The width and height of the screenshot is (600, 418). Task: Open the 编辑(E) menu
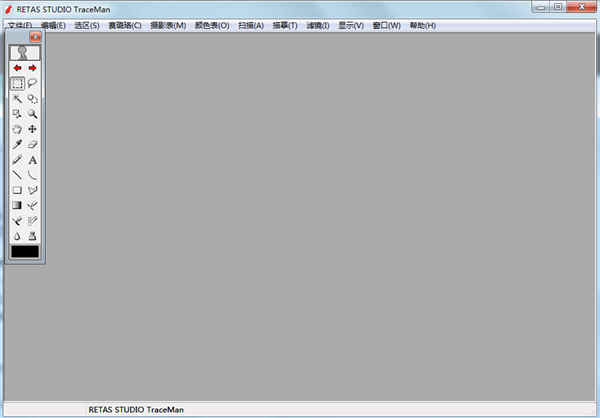click(x=53, y=26)
